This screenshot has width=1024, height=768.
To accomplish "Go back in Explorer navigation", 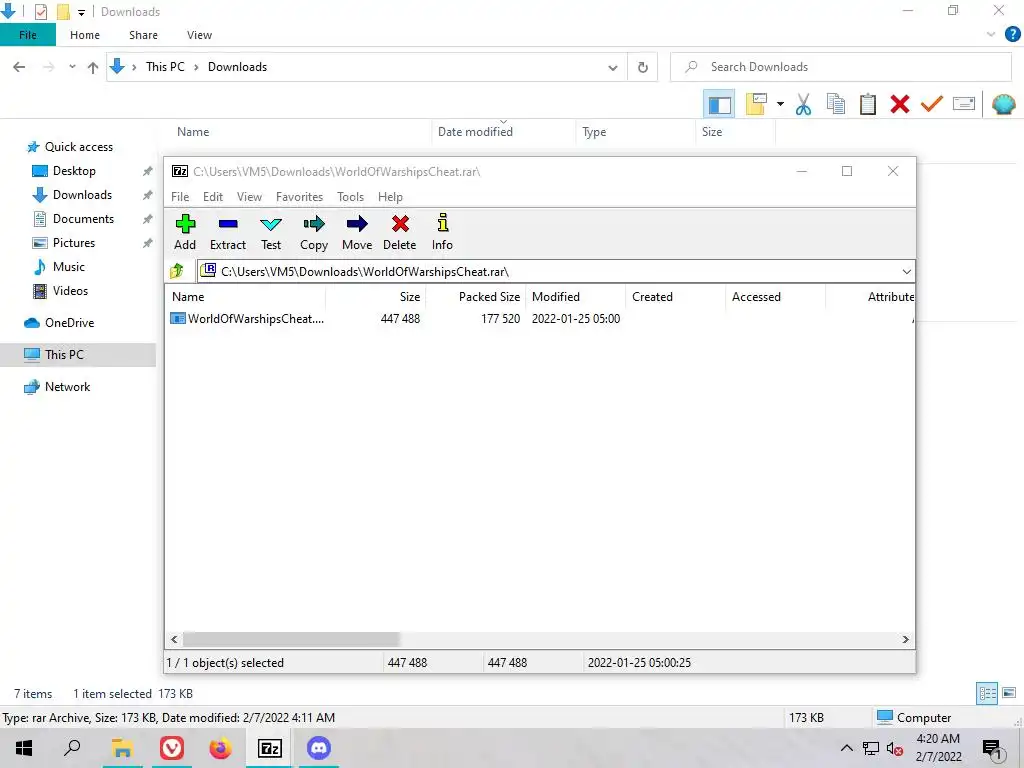I will pos(20,67).
